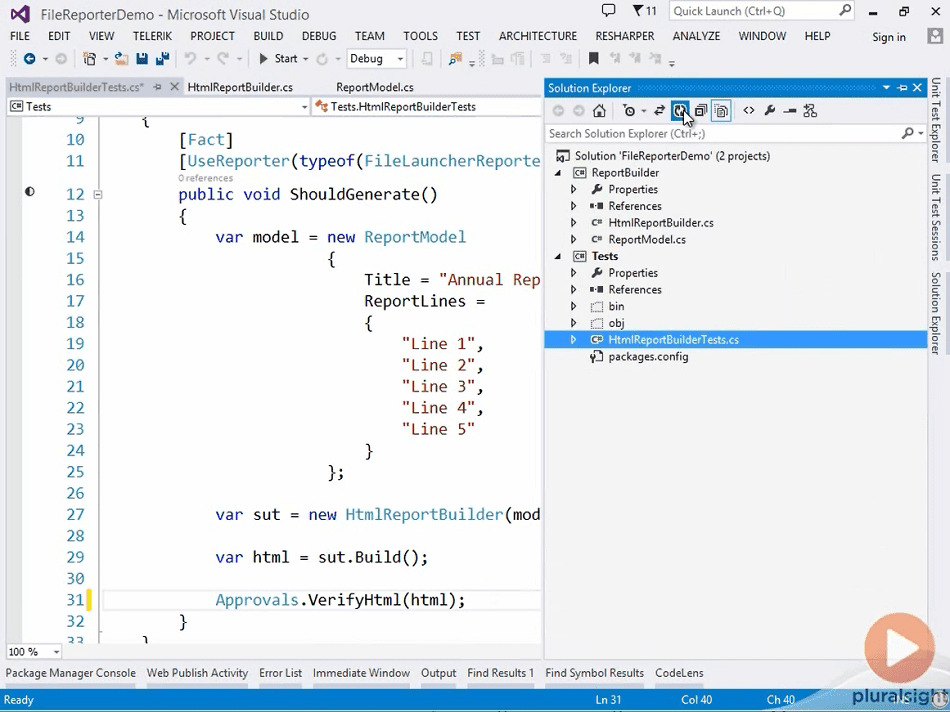The width and height of the screenshot is (950, 712).
Task: Collapse the Tests project node
Action: (558, 256)
